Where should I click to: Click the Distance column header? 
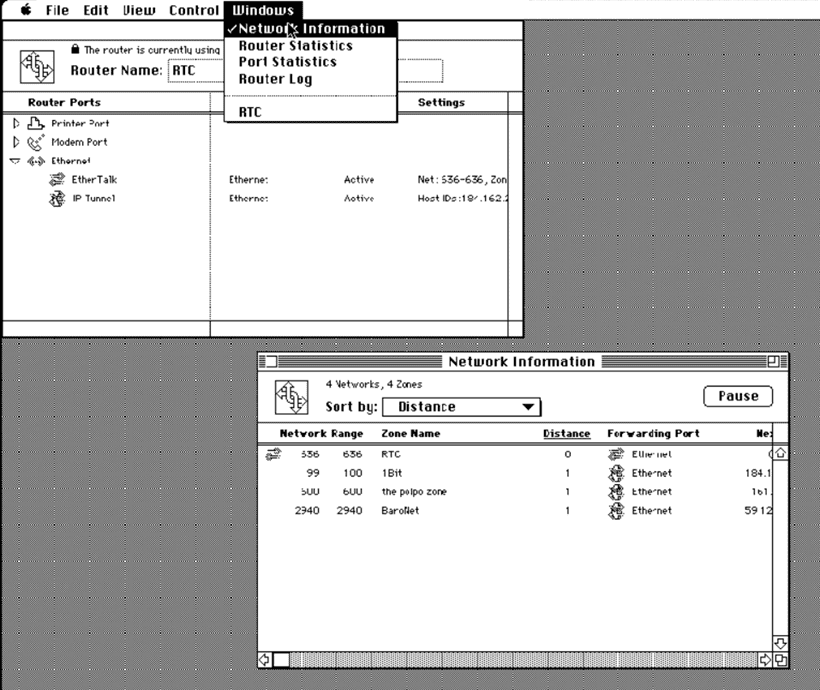(x=566, y=434)
